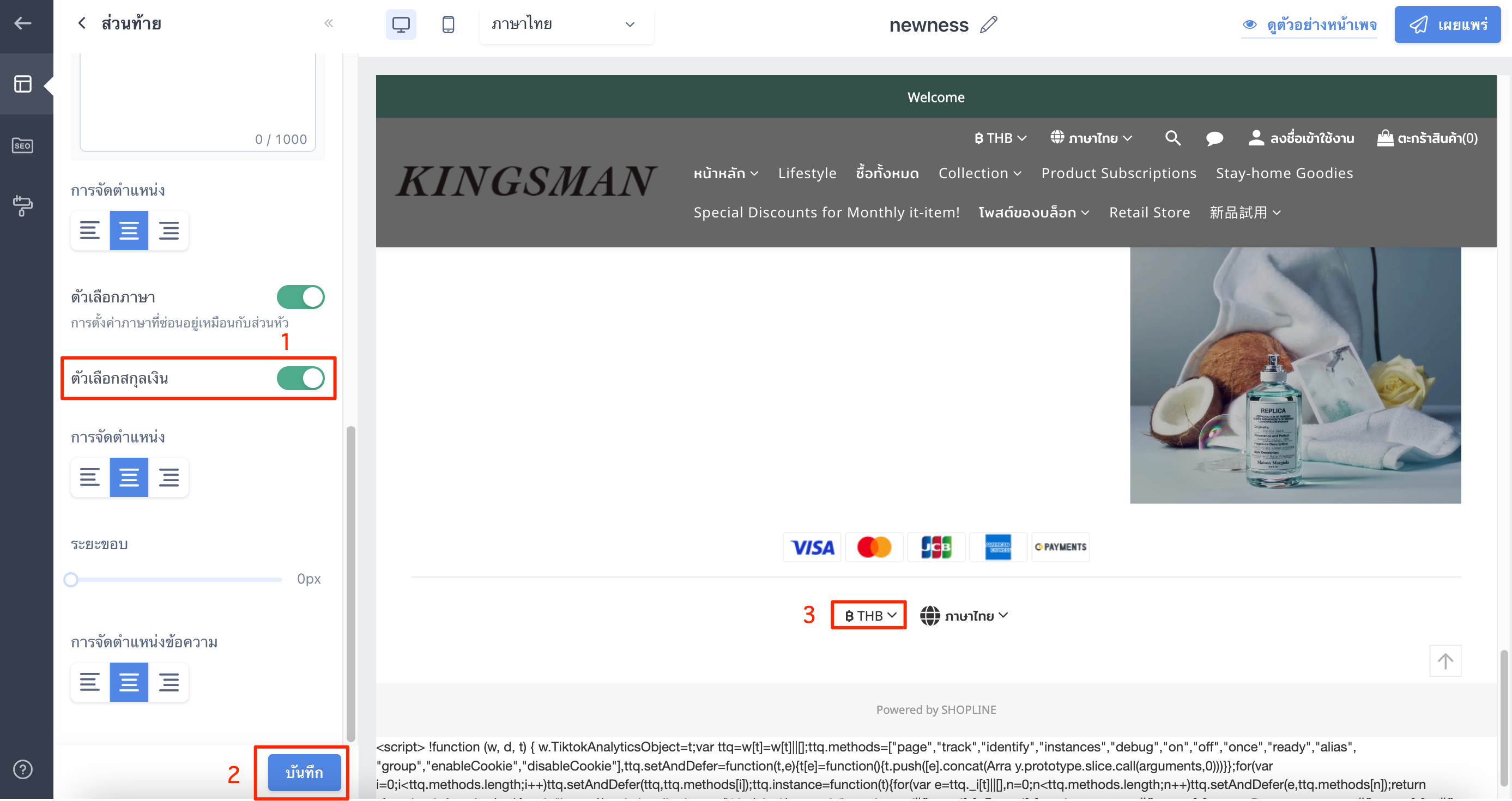Viewport: 1512px width, 801px height.
Task: Click the REPLICA perfume product image
Action: [1296, 375]
